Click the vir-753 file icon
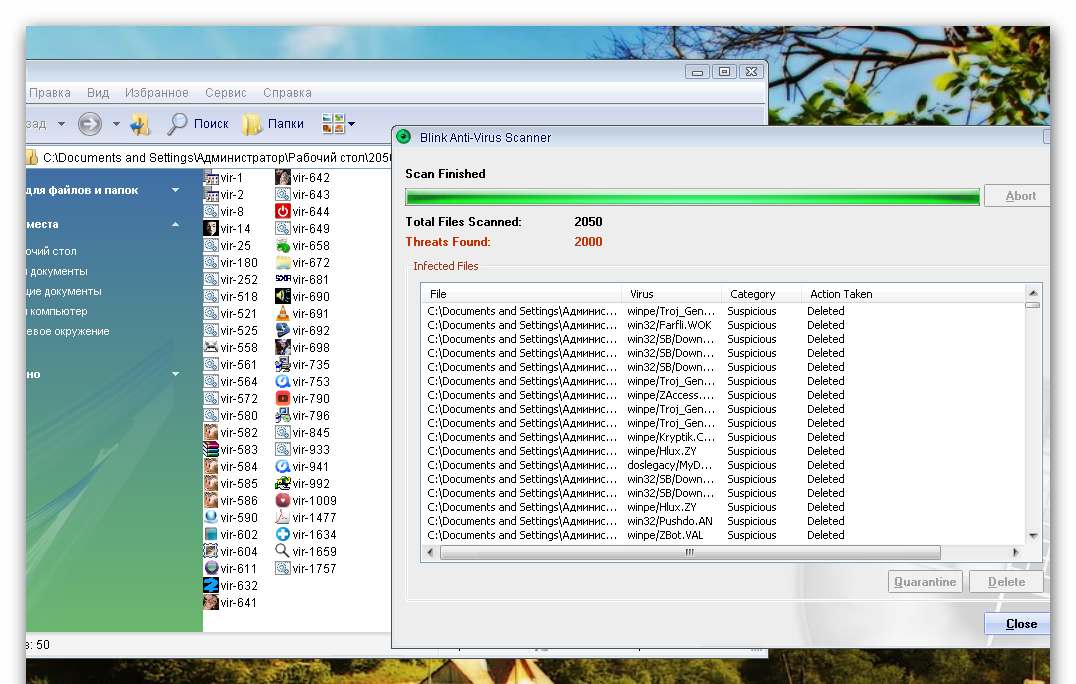 click(x=282, y=381)
